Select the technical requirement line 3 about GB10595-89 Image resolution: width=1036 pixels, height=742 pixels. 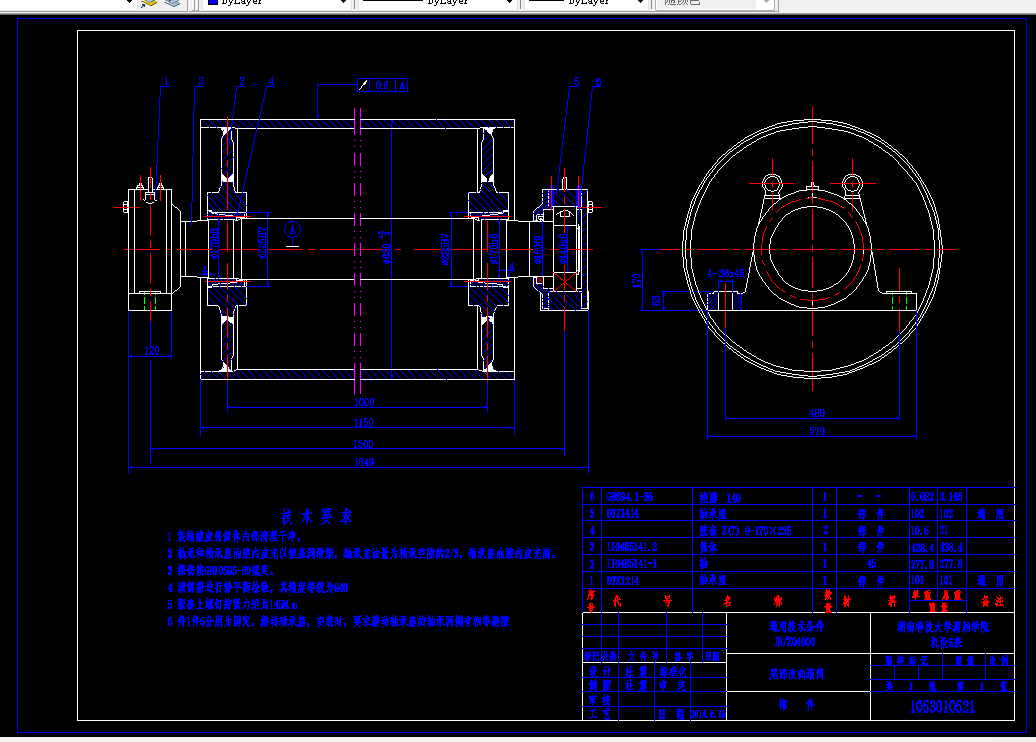[x=221, y=570]
